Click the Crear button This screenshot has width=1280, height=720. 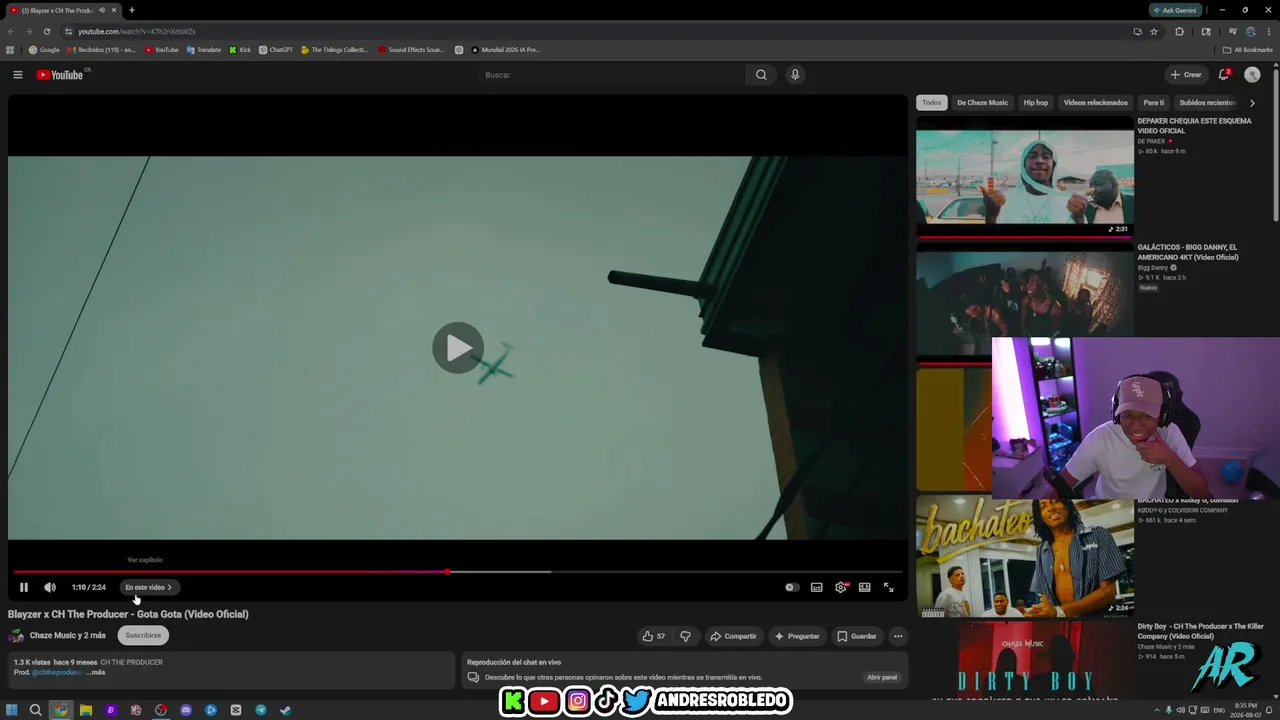point(1186,75)
